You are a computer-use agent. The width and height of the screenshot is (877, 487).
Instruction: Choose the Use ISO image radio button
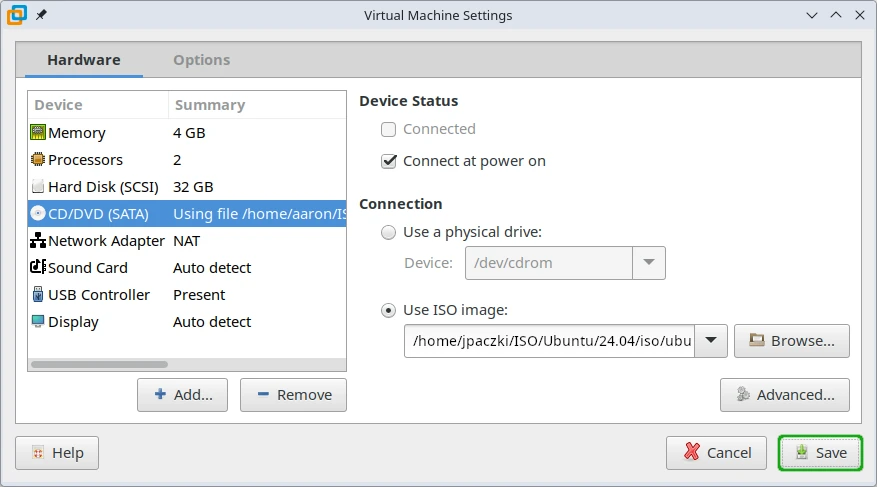pos(389,310)
